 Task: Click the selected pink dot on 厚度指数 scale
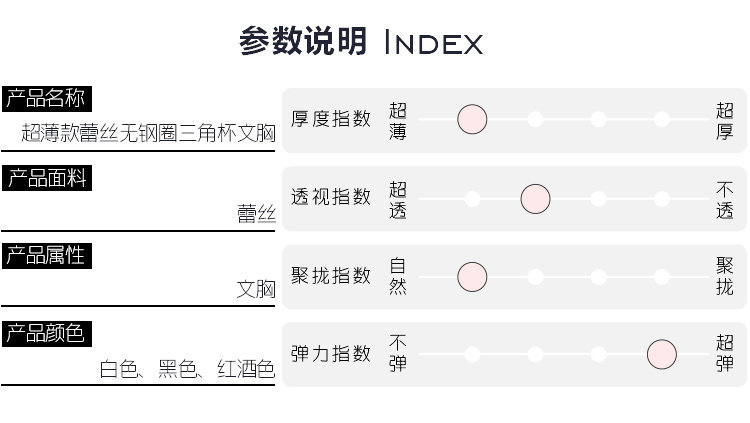point(472,120)
